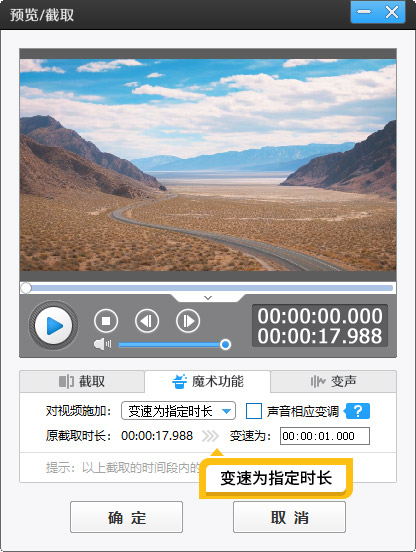Click the waveform icon on 变声 tab
Image resolution: width=416 pixels, height=552 pixels.
tap(317, 381)
